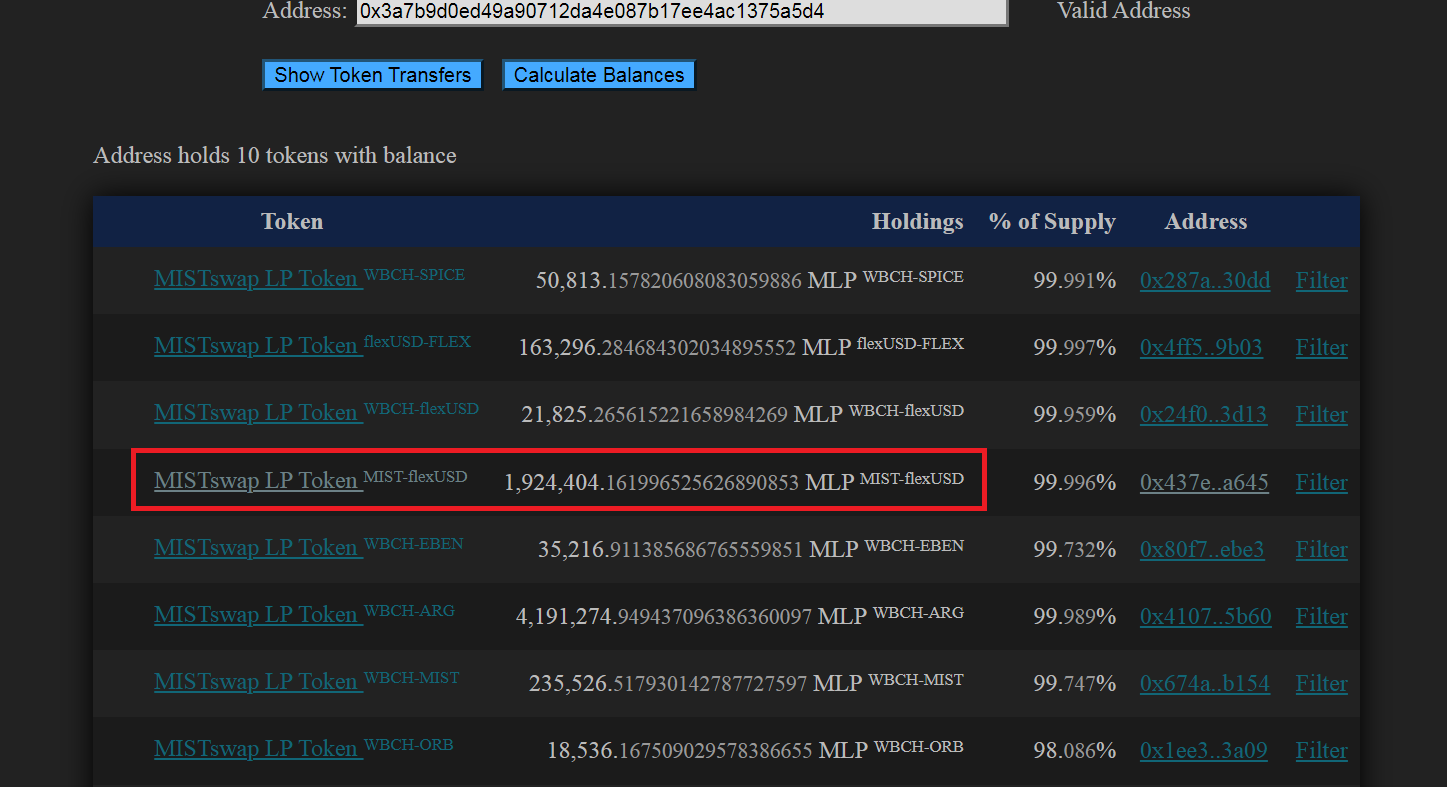Click Filter in the flexUSD-FLEX row

click(1322, 347)
